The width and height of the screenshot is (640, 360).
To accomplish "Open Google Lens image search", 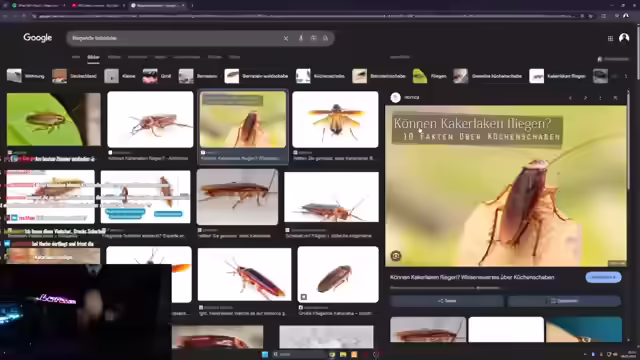I will pyautogui.click(x=313, y=38).
